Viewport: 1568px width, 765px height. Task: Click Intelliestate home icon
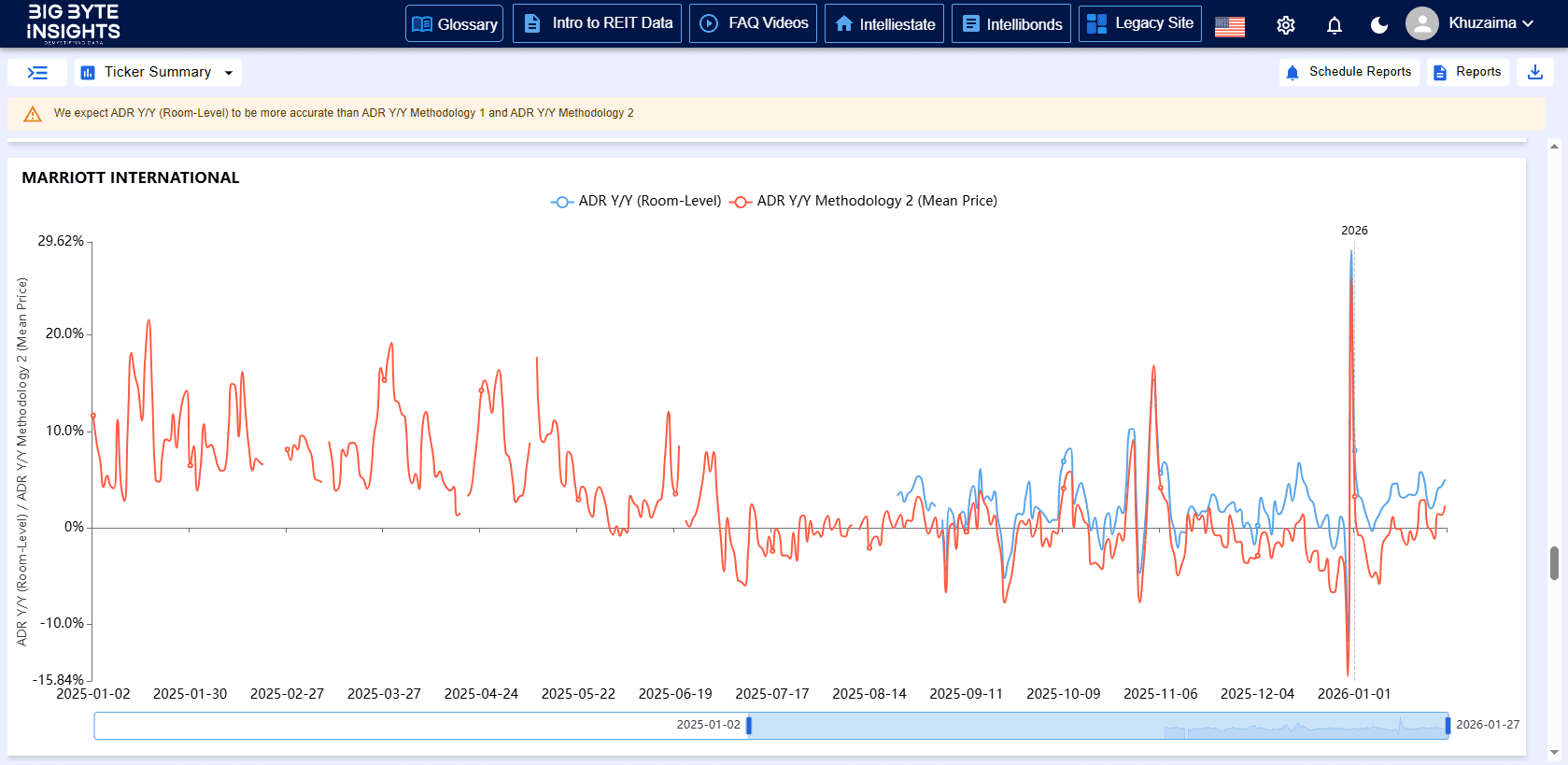click(844, 23)
